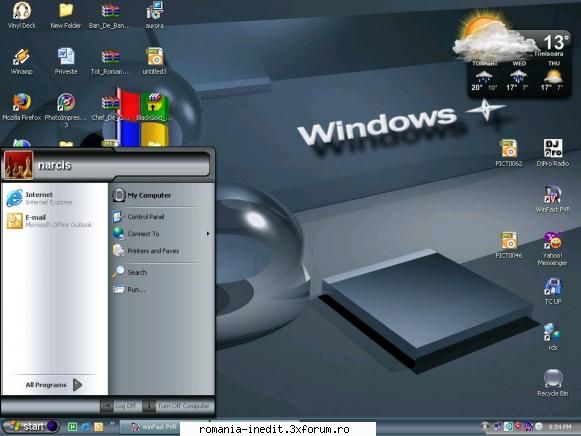Image resolution: width=581 pixels, height=436 pixels.
Task: Open the Priveste Word document
Action: click(x=66, y=61)
